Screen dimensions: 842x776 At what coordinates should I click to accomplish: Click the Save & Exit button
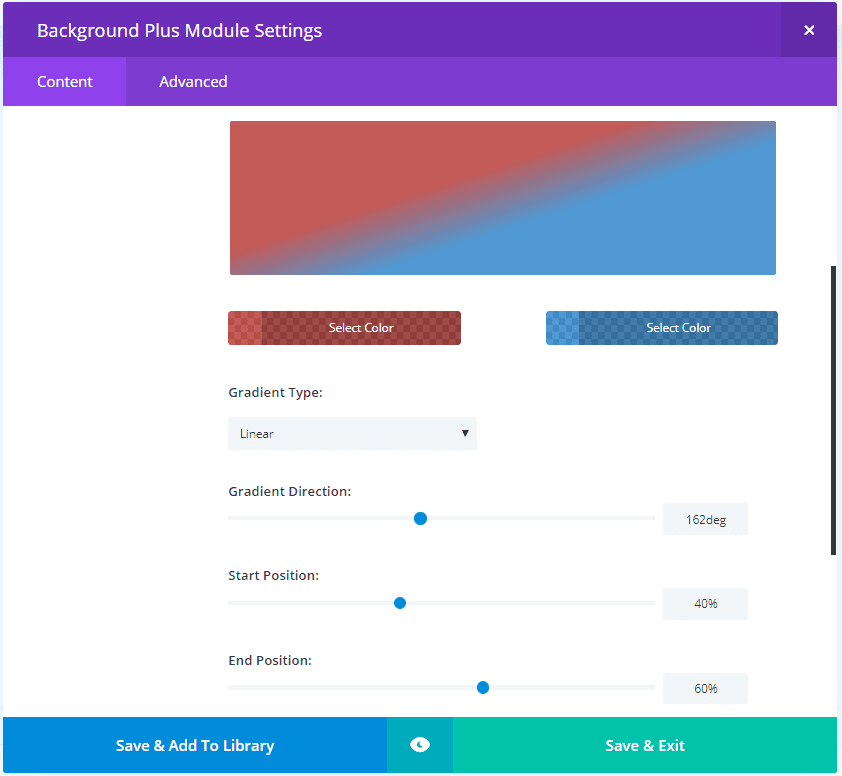(645, 745)
